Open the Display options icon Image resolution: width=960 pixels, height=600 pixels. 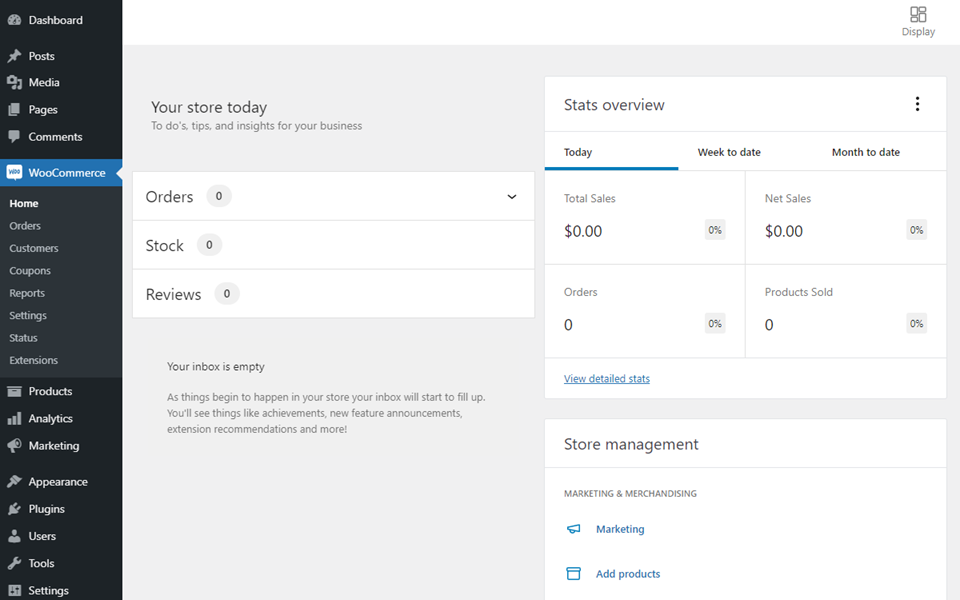(917, 15)
